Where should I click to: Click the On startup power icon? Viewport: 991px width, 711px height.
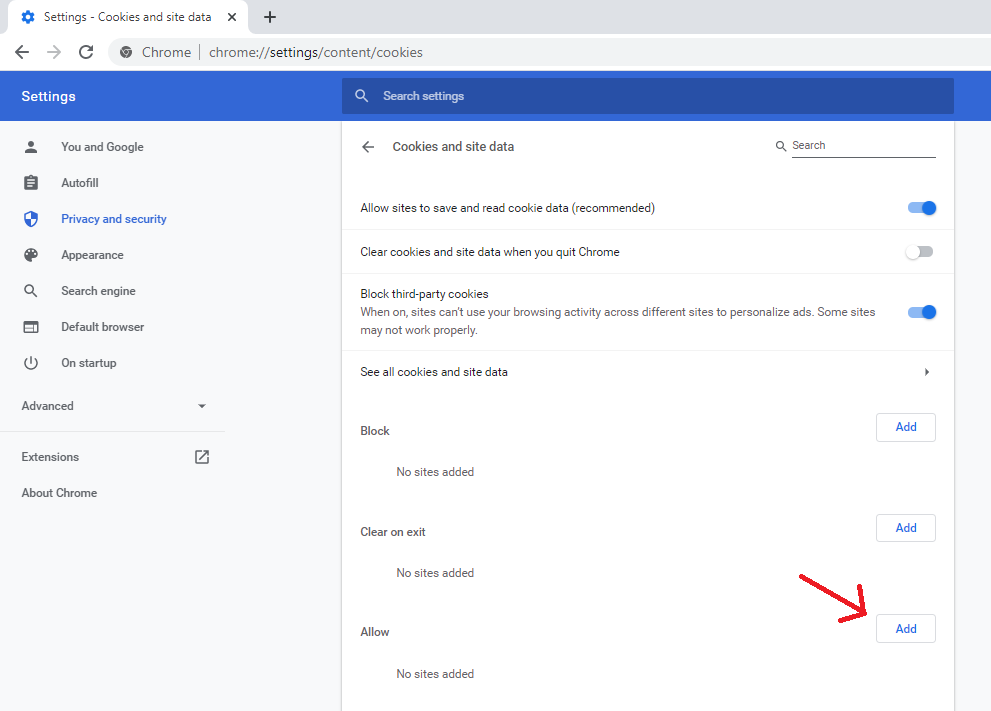[31, 363]
